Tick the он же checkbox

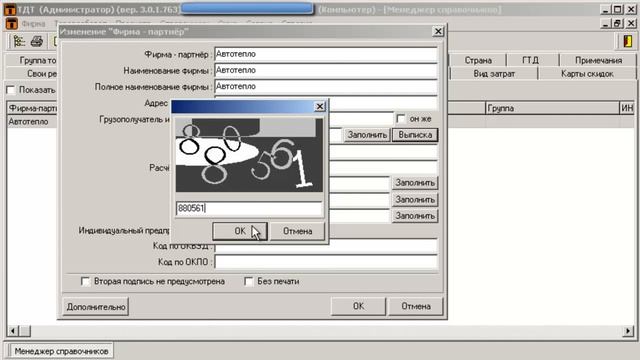pyautogui.click(x=401, y=119)
